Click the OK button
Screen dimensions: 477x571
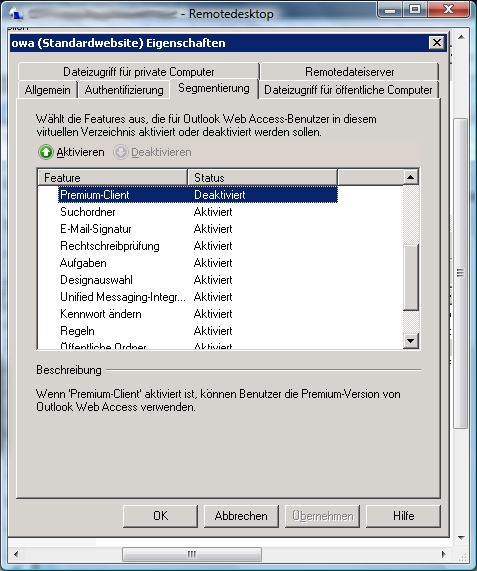tap(161, 516)
